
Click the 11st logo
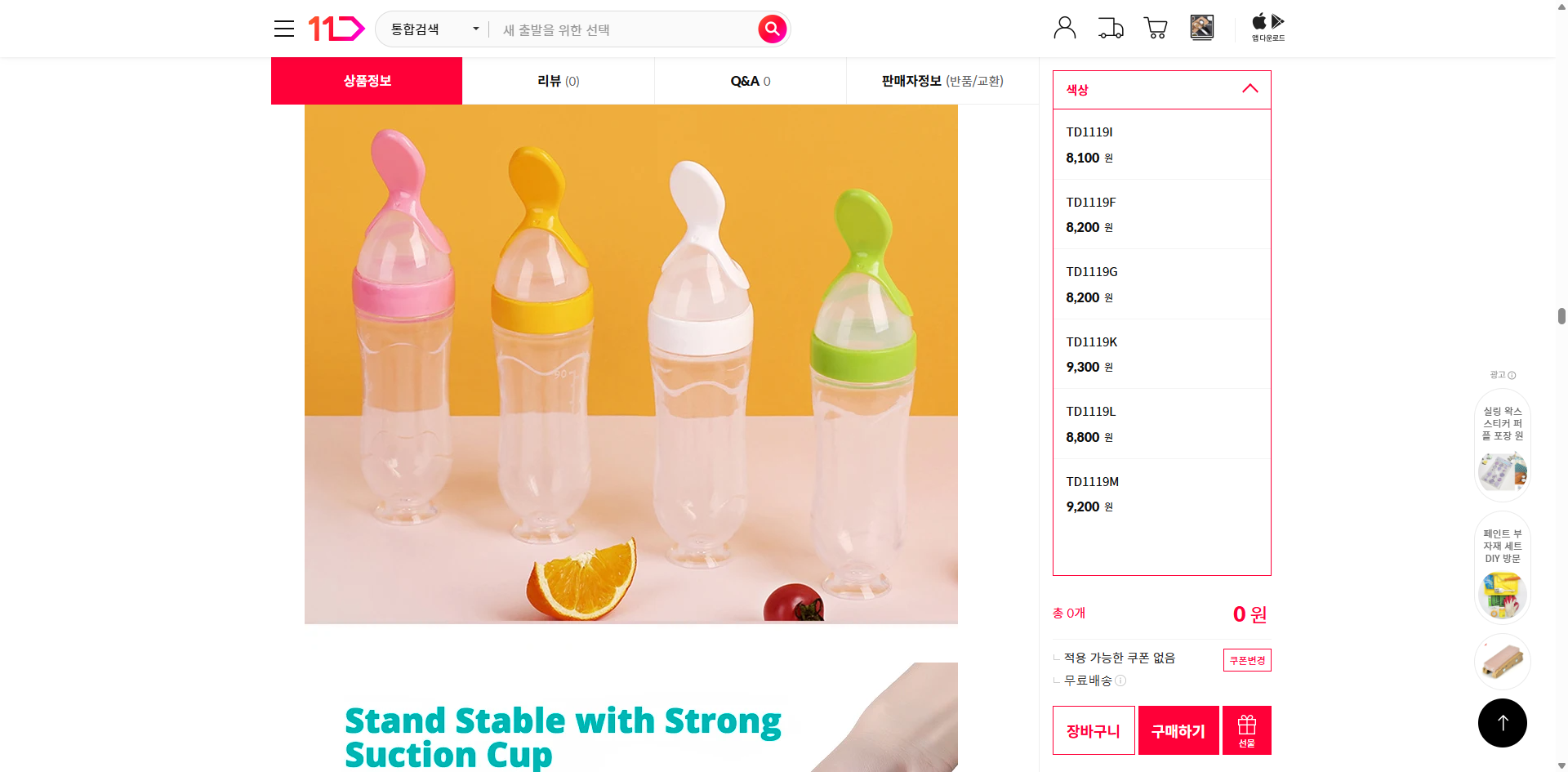pyautogui.click(x=336, y=29)
